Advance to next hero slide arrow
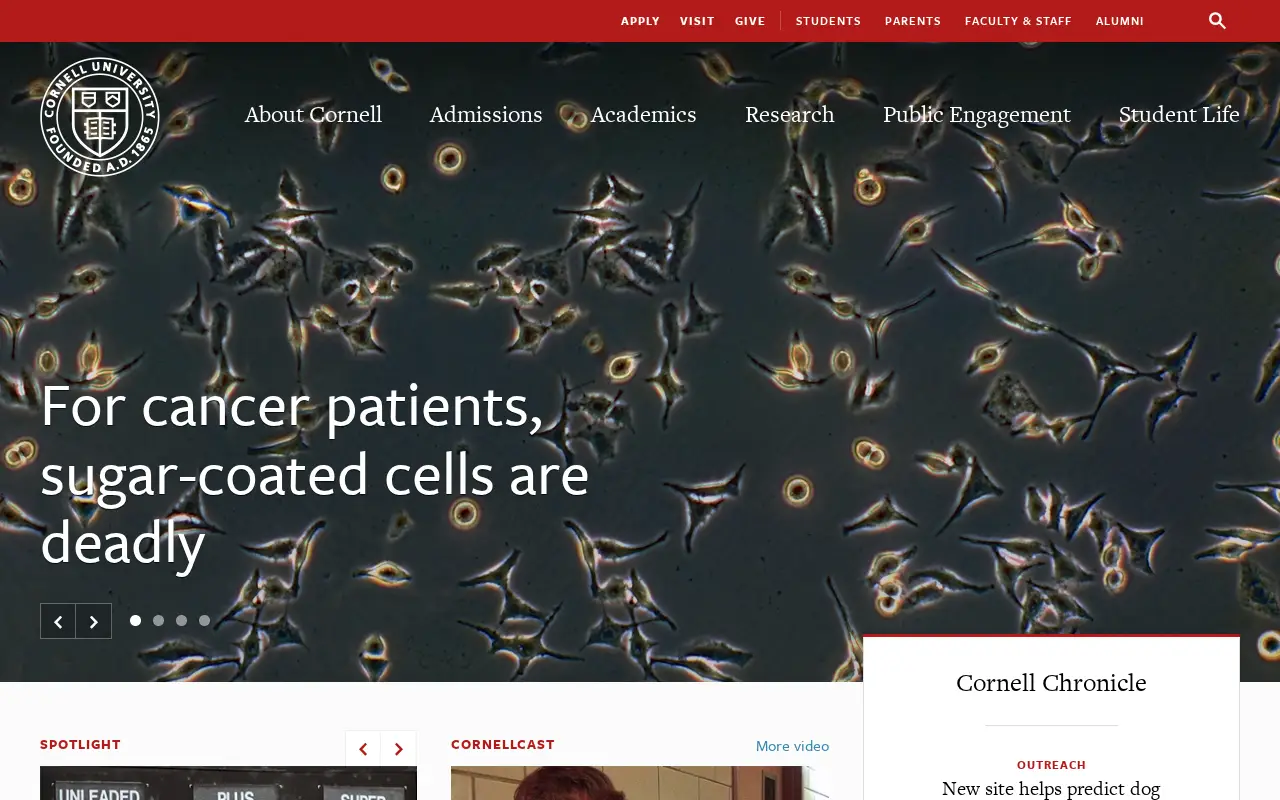This screenshot has width=1280, height=800. click(x=94, y=621)
